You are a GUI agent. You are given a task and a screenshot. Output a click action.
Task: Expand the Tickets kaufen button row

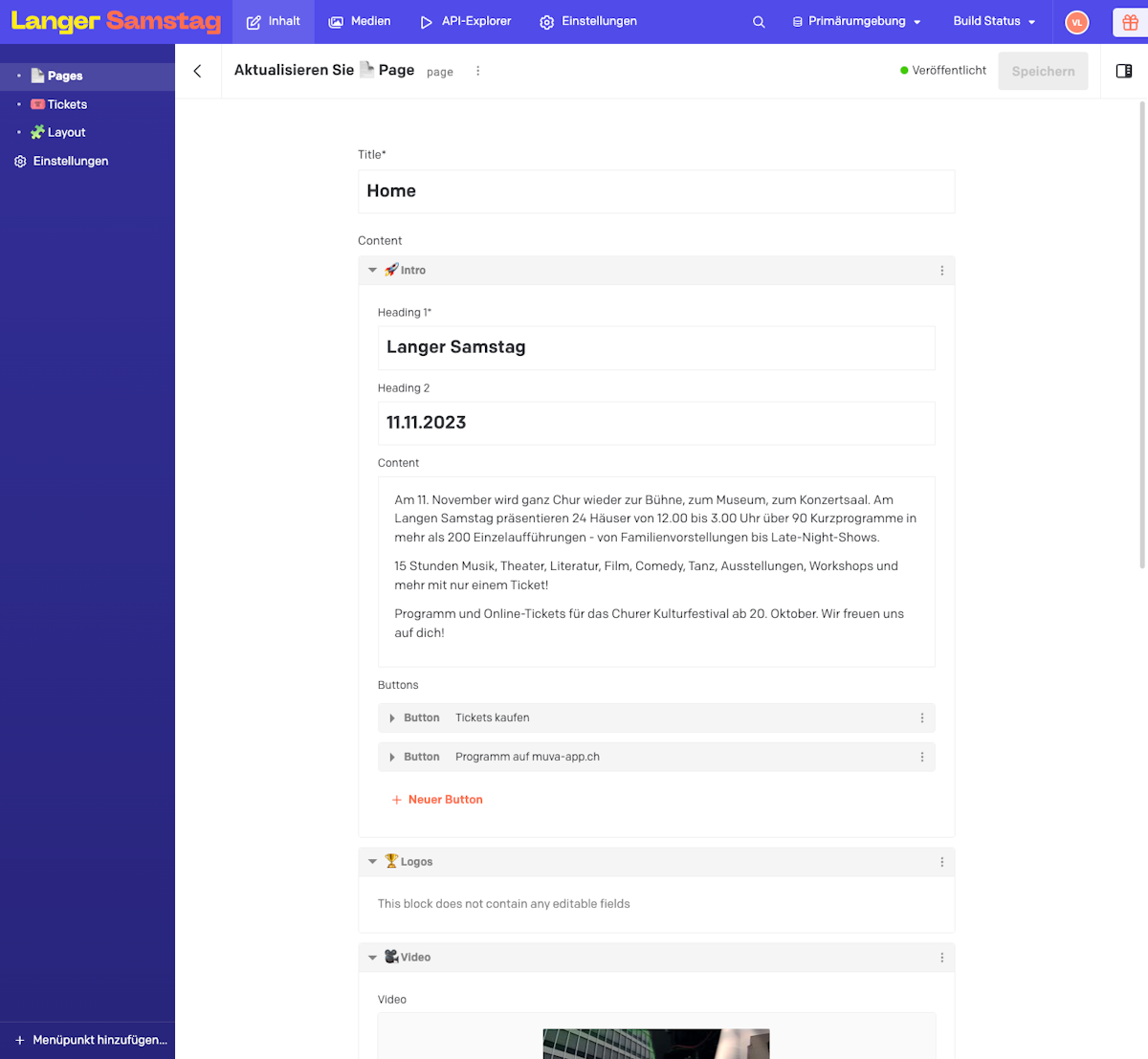[x=392, y=718]
